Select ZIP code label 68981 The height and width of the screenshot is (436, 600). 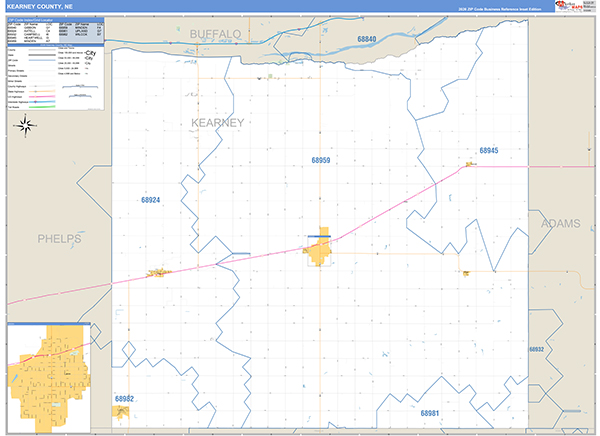coord(429,413)
